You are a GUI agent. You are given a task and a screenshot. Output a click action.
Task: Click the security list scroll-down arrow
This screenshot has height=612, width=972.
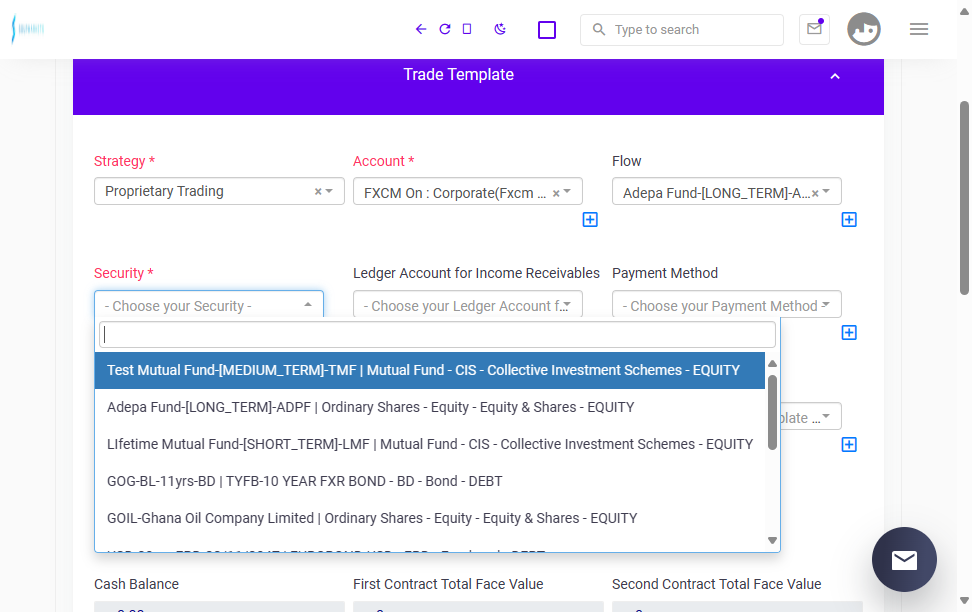(x=772, y=540)
